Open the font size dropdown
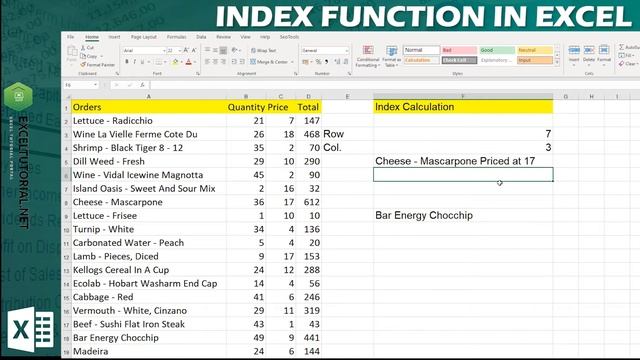640x360 pixels. click(180, 51)
